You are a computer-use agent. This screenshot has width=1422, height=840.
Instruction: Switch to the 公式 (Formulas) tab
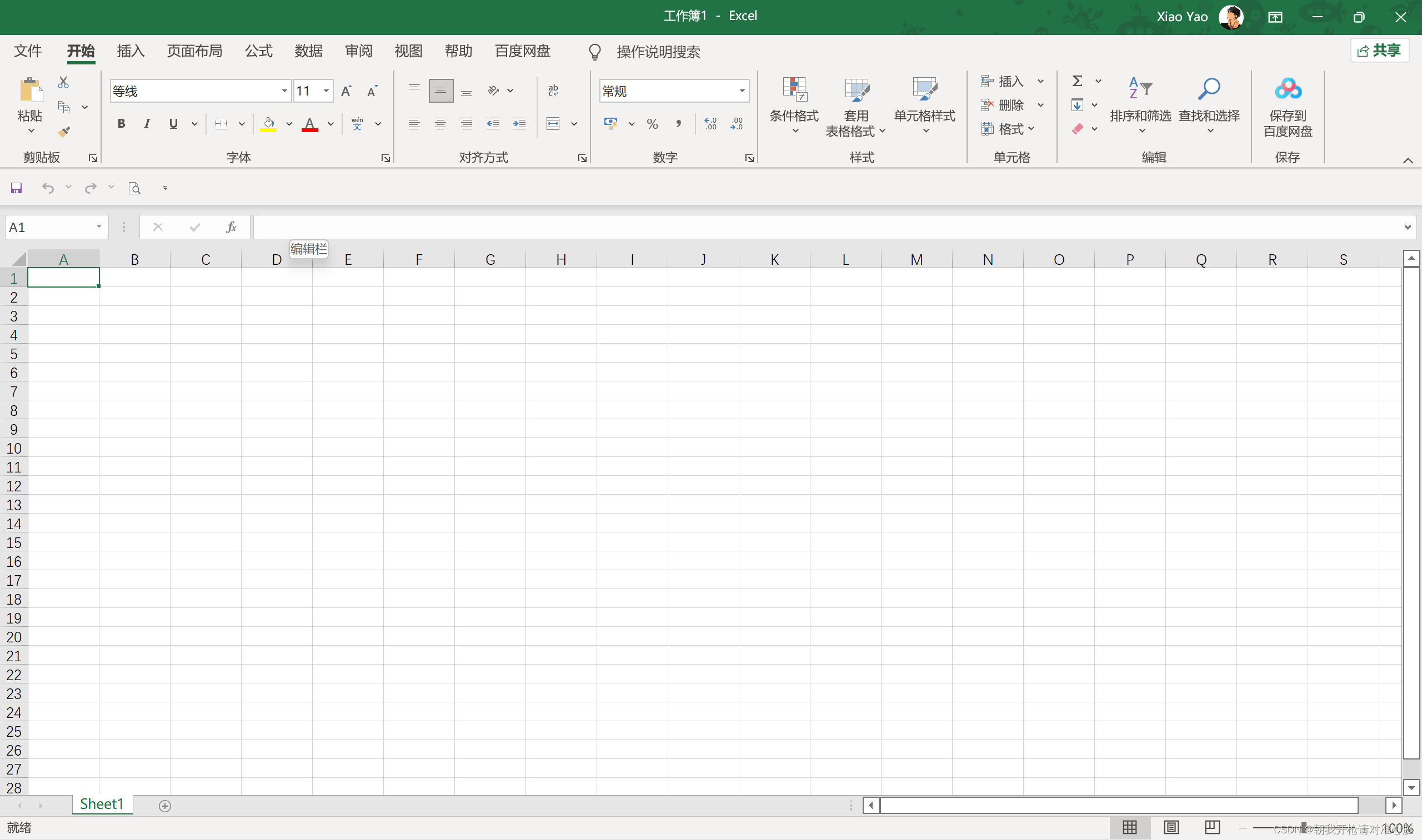pos(259,51)
